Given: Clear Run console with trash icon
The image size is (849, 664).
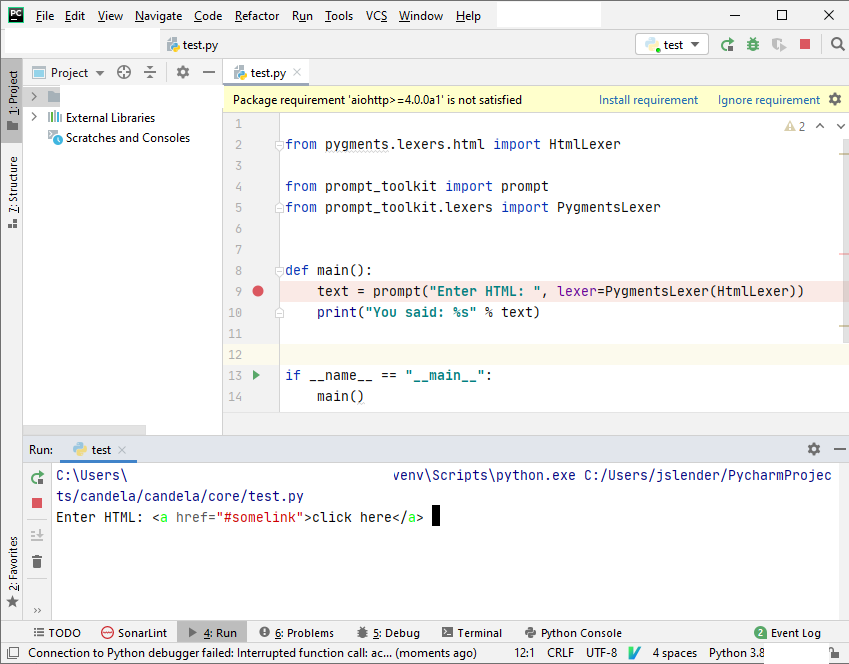Looking at the screenshot, I should [x=37, y=562].
